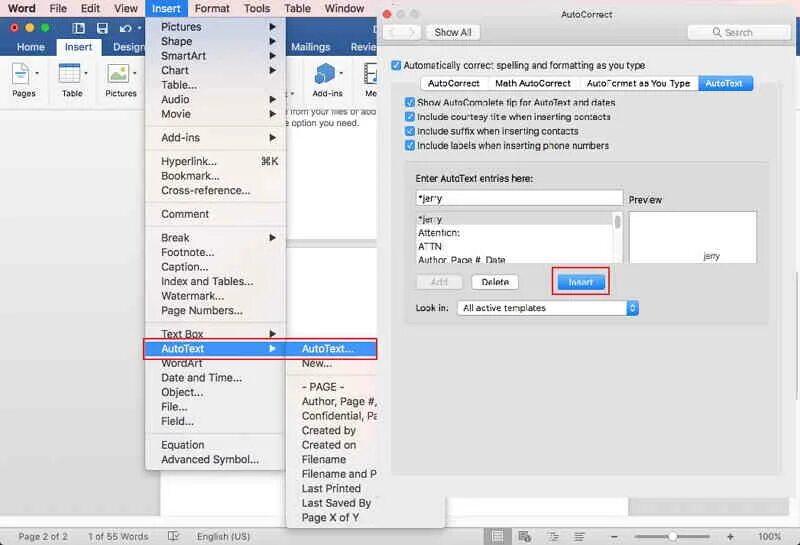This screenshot has height=545, width=800.
Task: Click the Pages icon in the ribbon
Action: coord(21,74)
